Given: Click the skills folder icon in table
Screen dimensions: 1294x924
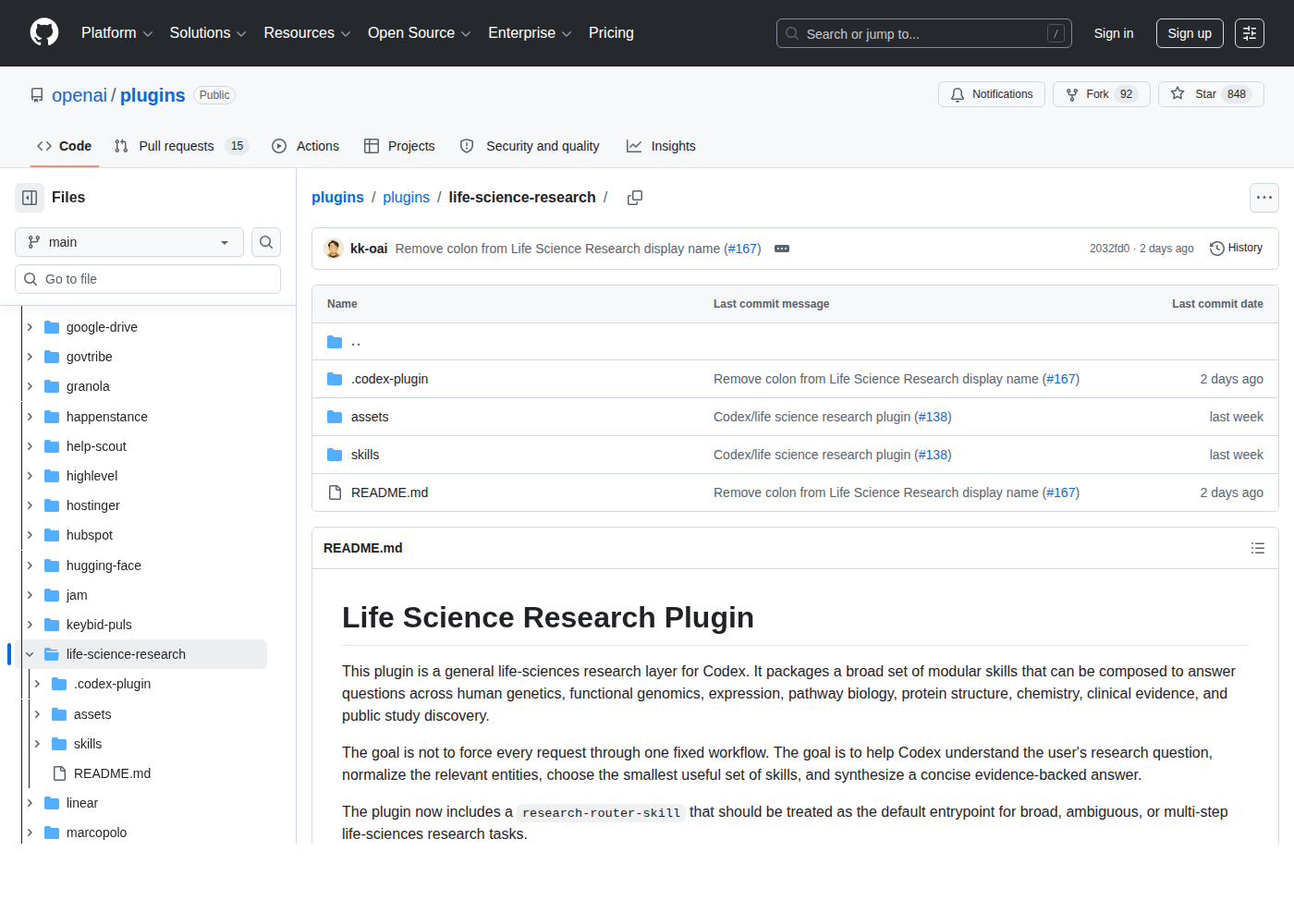Looking at the screenshot, I should pyautogui.click(x=335, y=455).
